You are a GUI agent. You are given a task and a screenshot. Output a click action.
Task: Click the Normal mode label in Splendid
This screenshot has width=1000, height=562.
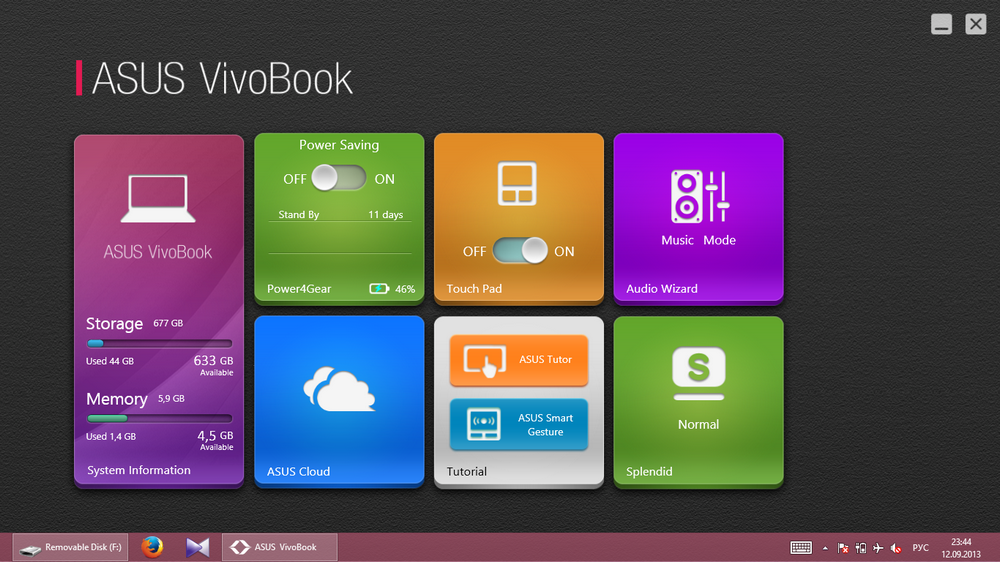tap(698, 424)
